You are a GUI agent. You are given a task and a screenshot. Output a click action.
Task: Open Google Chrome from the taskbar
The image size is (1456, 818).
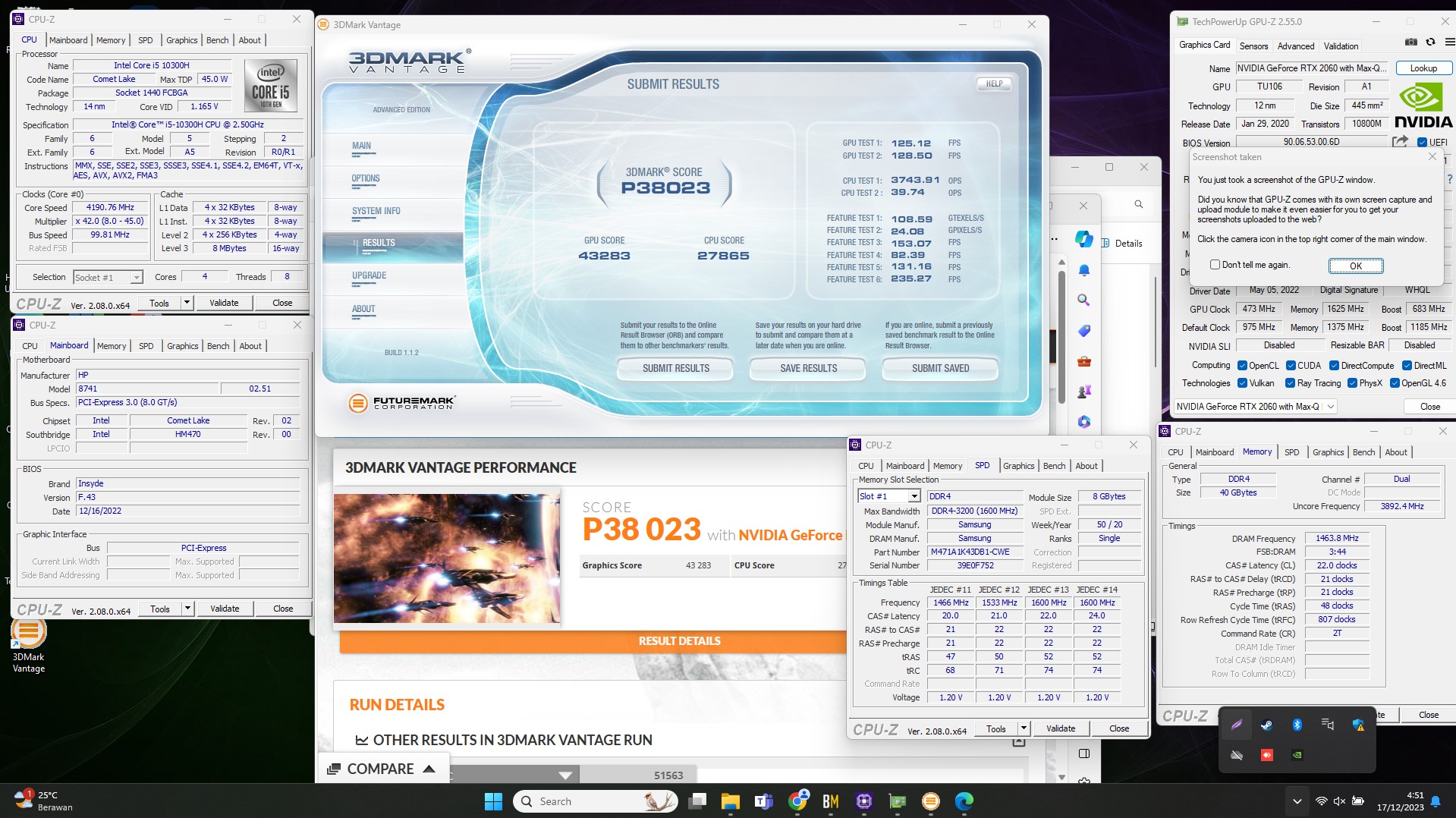pos(797,801)
